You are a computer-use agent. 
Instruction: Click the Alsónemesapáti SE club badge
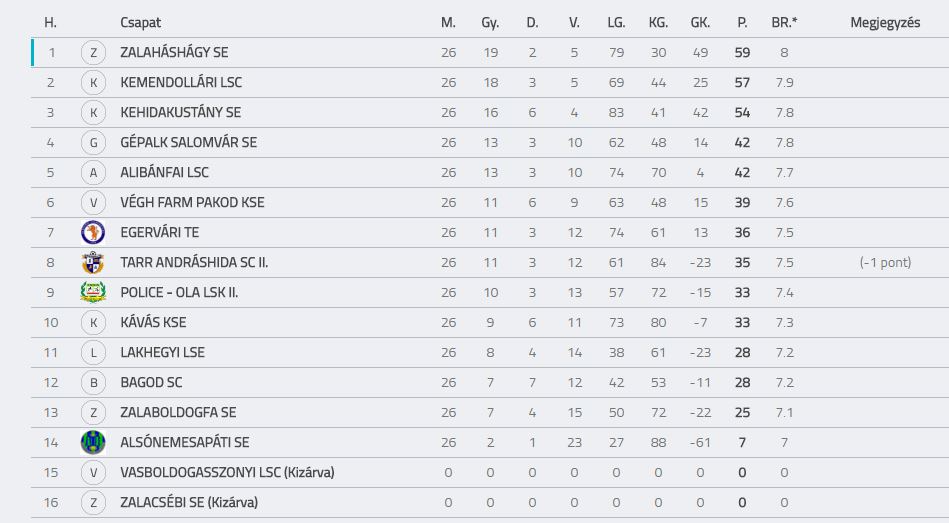[93, 442]
